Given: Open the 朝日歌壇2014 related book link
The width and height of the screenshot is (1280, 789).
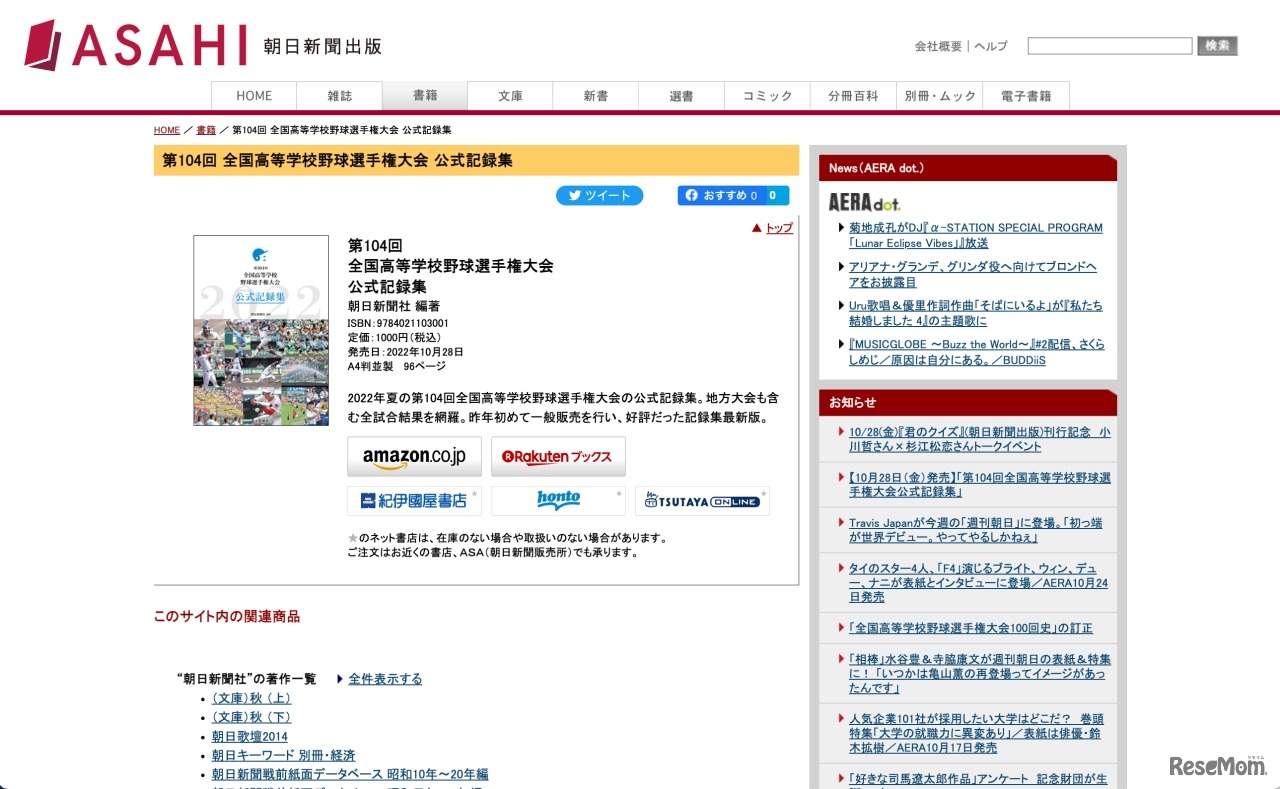Looking at the screenshot, I should (249, 736).
